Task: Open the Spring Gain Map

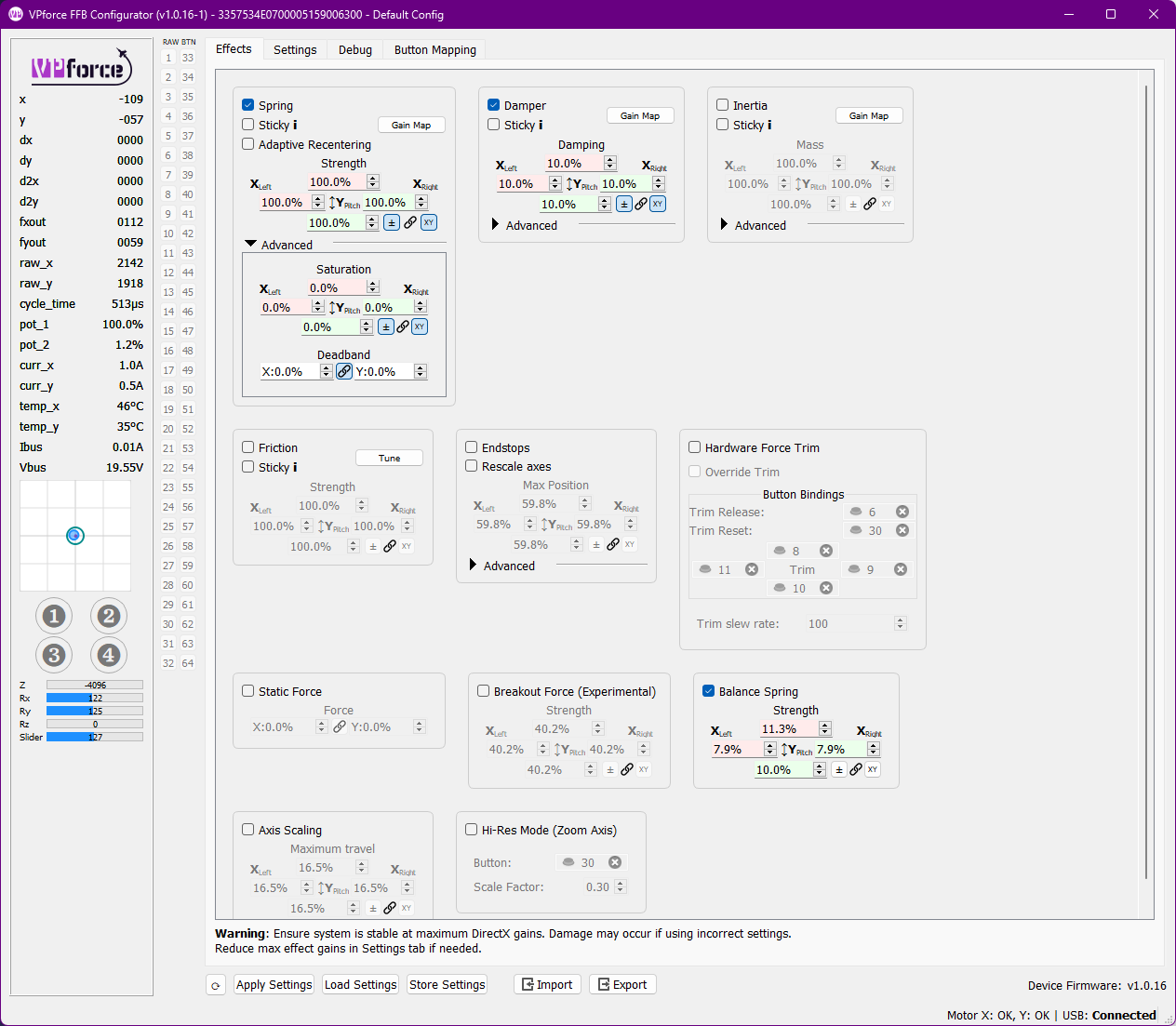Action: [x=411, y=125]
